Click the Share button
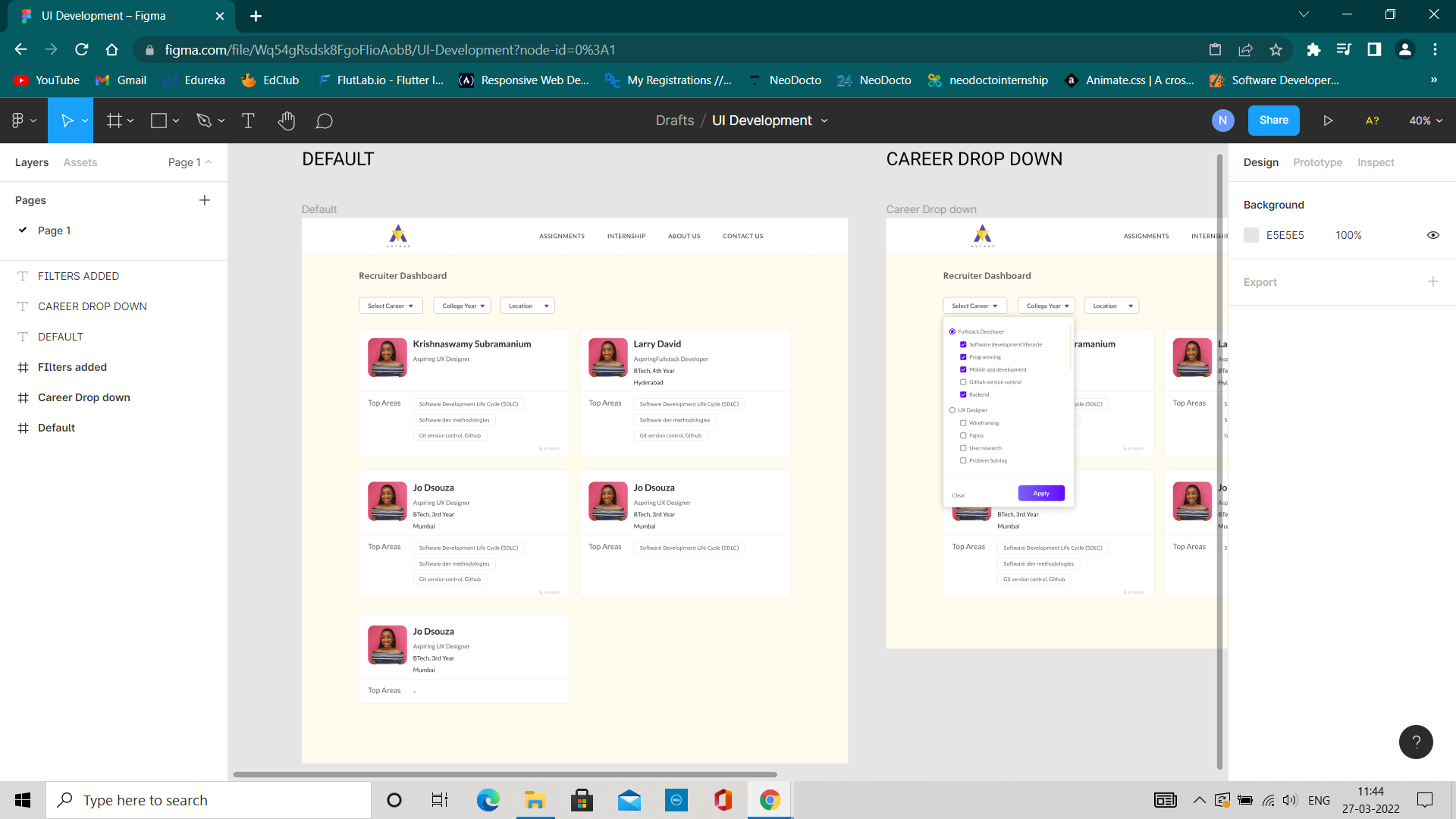The height and width of the screenshot is (819, 1456). (1274, 121)
